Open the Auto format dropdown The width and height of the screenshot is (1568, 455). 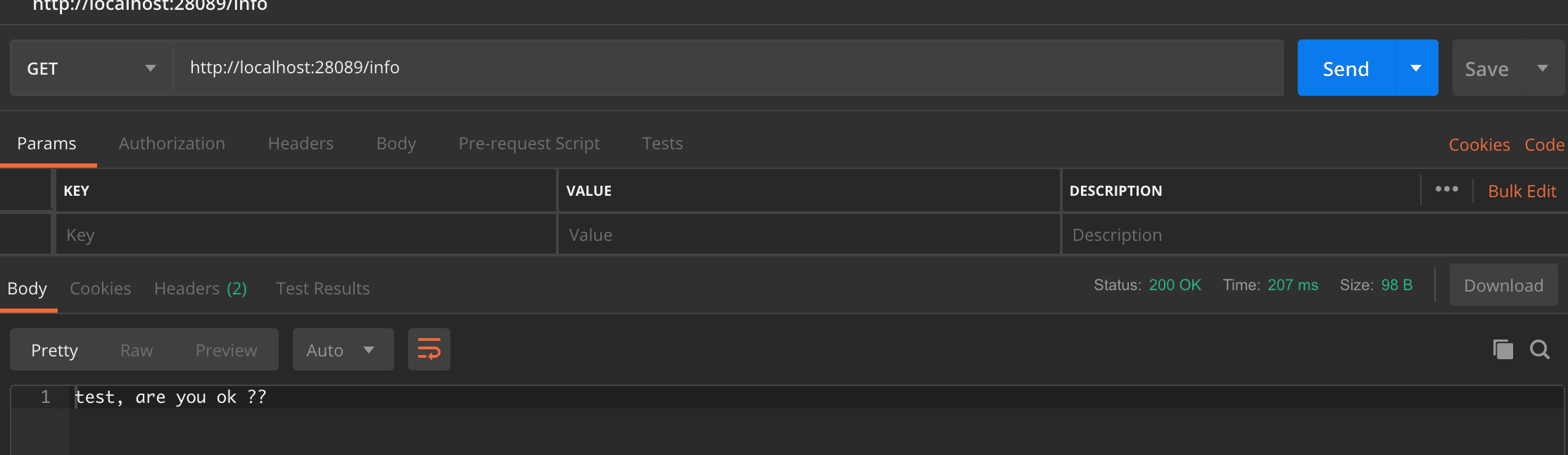[342, 350]
